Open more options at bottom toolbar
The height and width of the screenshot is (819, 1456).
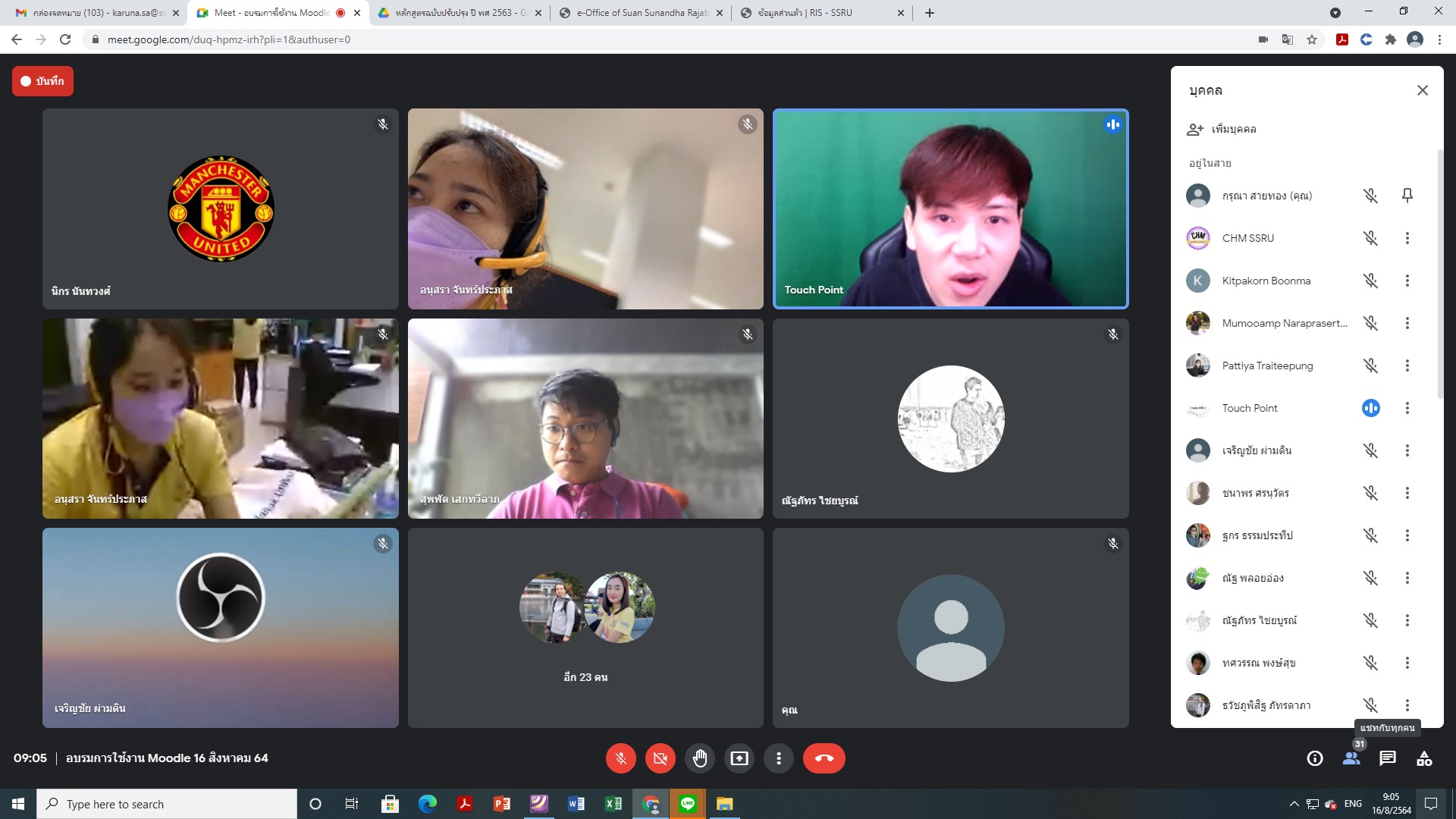point(778,758)
